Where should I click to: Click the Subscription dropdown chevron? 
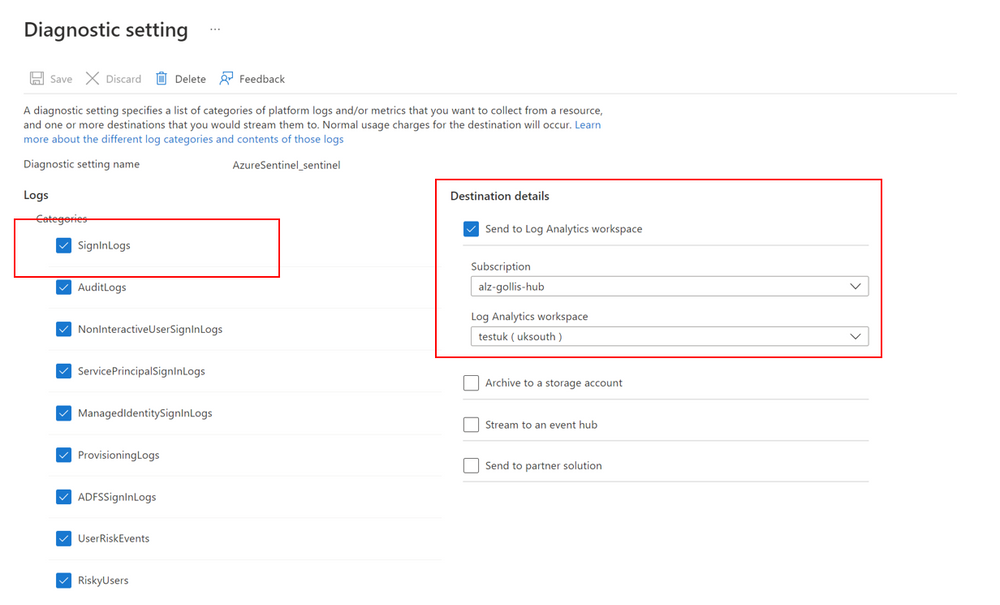coord(856,286)
